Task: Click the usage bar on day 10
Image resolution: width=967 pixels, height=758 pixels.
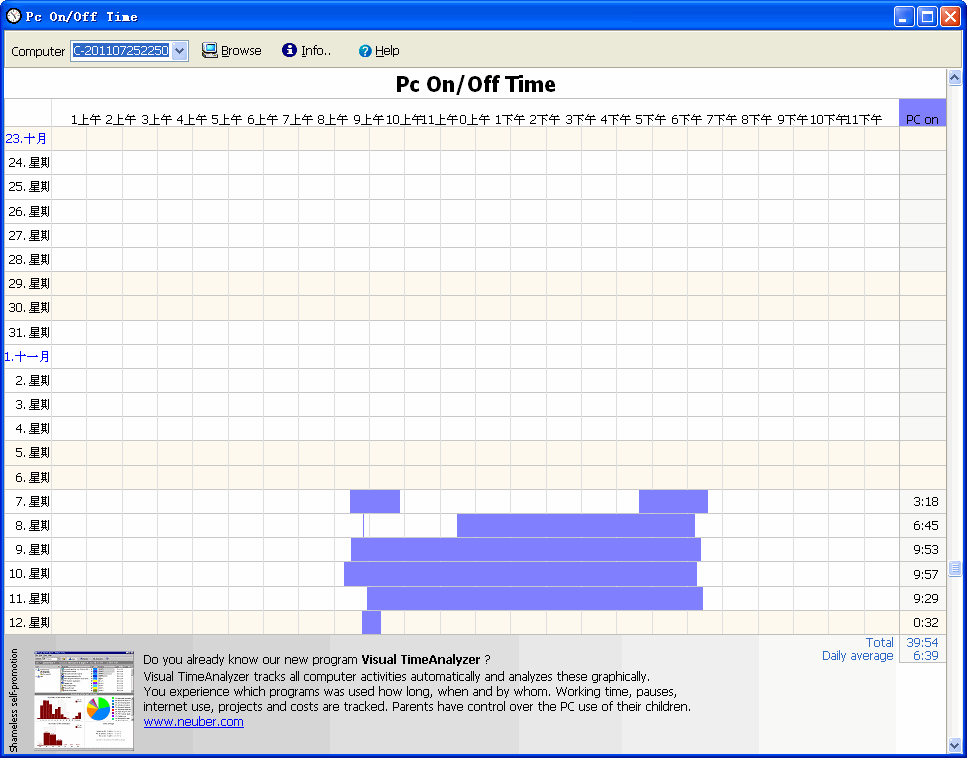Action: coord(521,574)
